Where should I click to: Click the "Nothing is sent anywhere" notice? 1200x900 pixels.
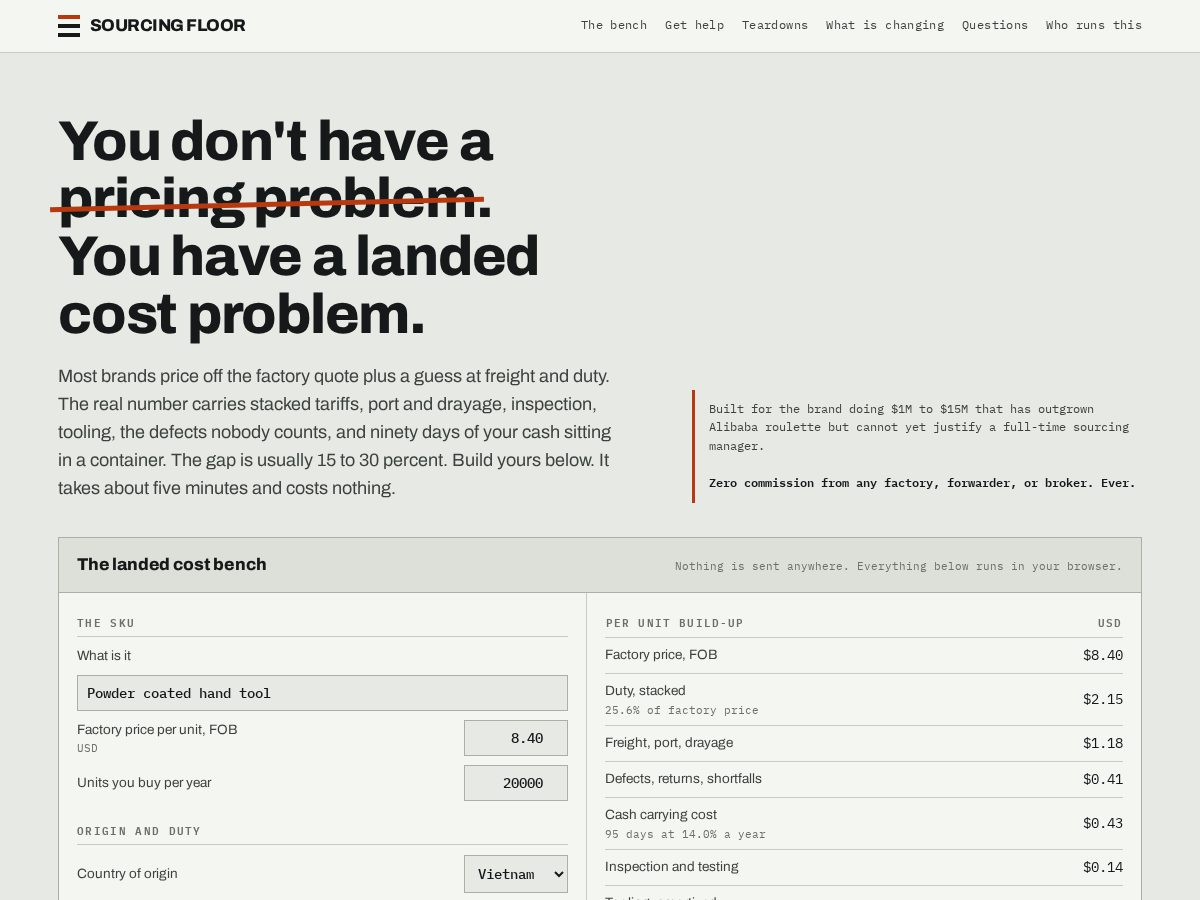pyautogui.click(x=898, y=566)
